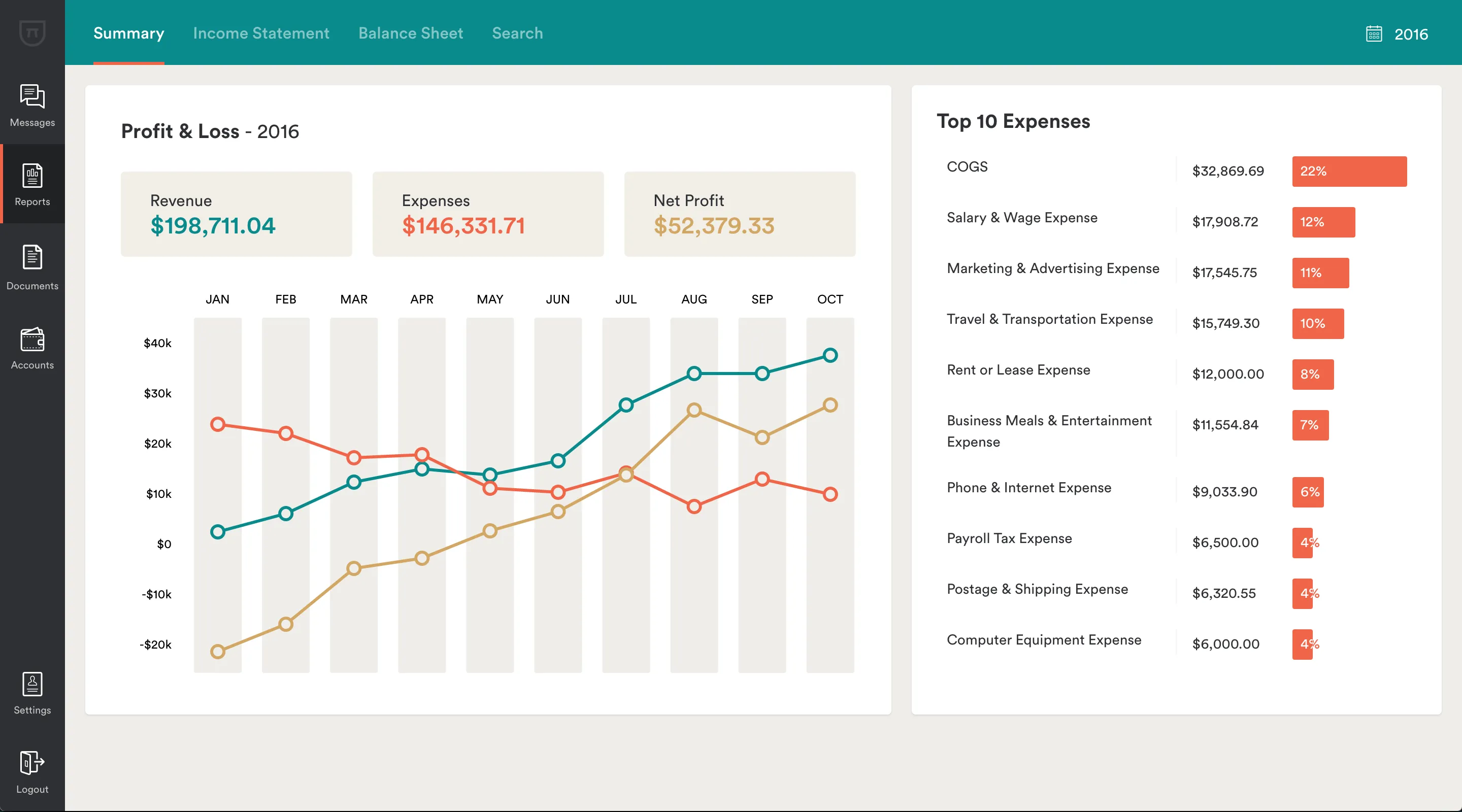Click the Net Profit total card
The height and width of the screenshot is (812, 1462).
click(x=740, y=214)
